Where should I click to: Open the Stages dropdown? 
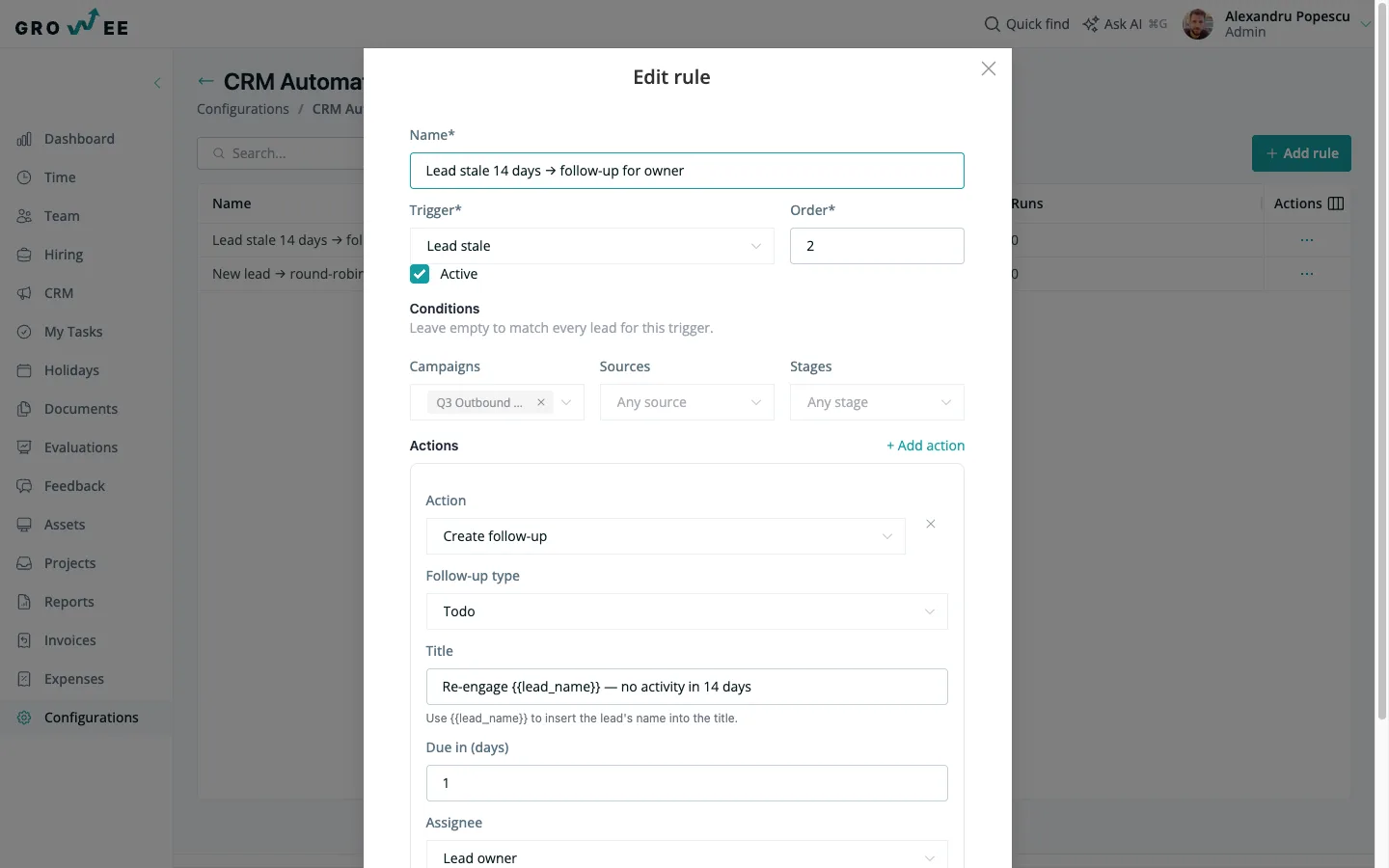click(x=877, y=402)
